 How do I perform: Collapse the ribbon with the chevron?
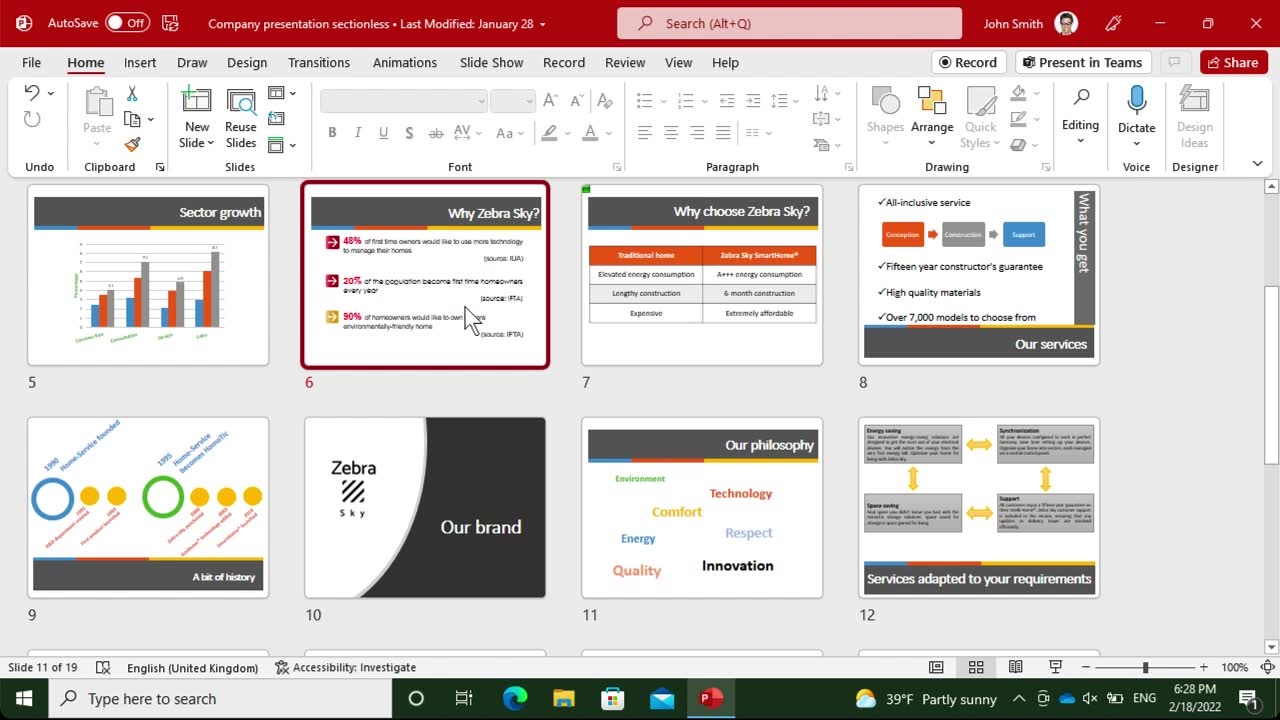(x=1257, y=164)
